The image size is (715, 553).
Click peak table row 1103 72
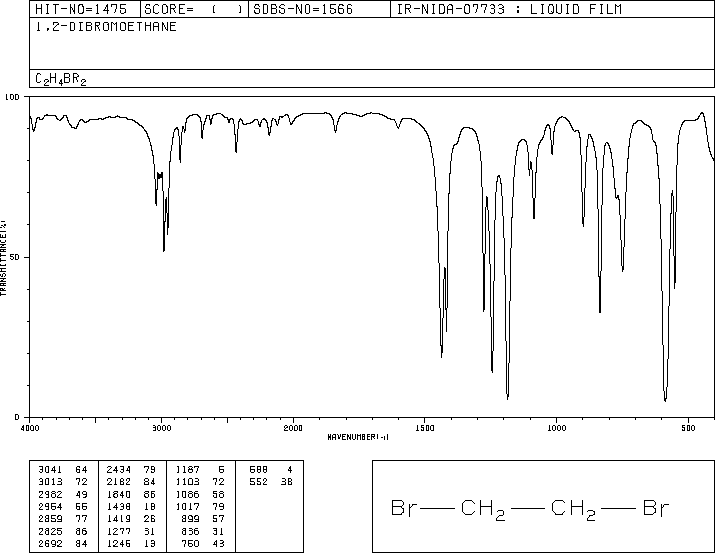[200, 482]
